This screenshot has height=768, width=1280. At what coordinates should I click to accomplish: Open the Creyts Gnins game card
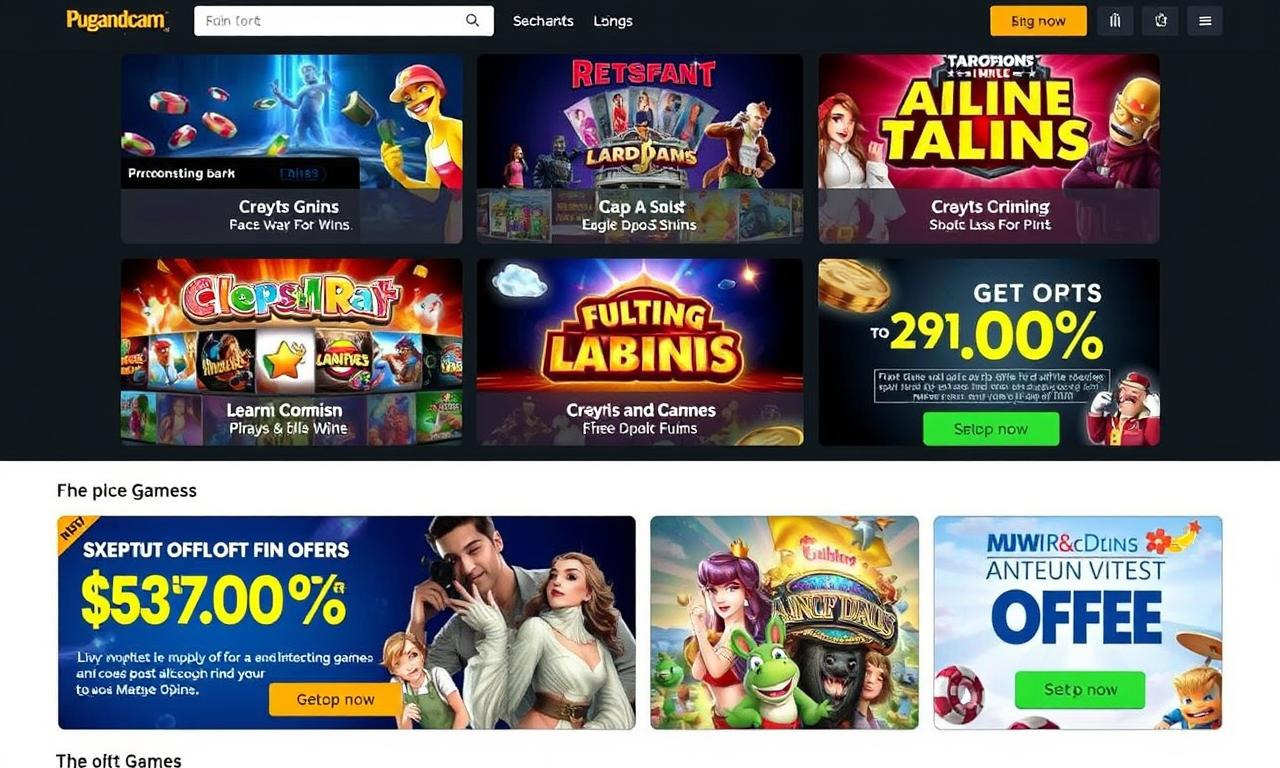click(291, 149)
